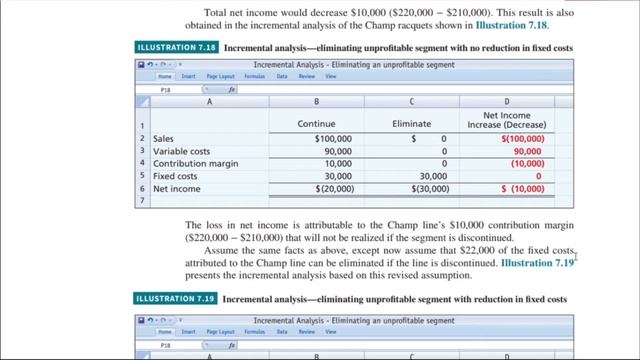Click the formula bar in Illustration 7.18 spreadsheet

(404, 89)
